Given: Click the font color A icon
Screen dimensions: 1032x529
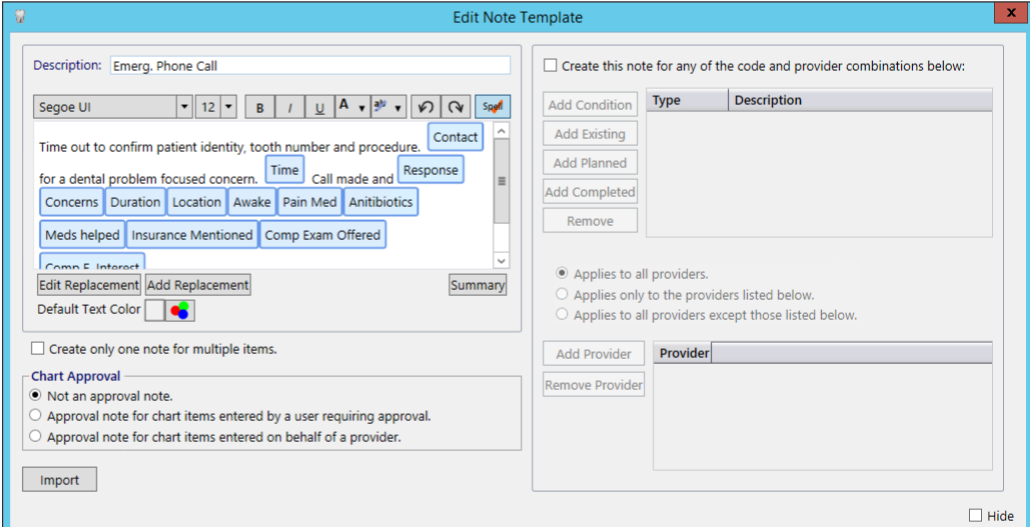Looking at the screenshot, I should click(343, 106).
